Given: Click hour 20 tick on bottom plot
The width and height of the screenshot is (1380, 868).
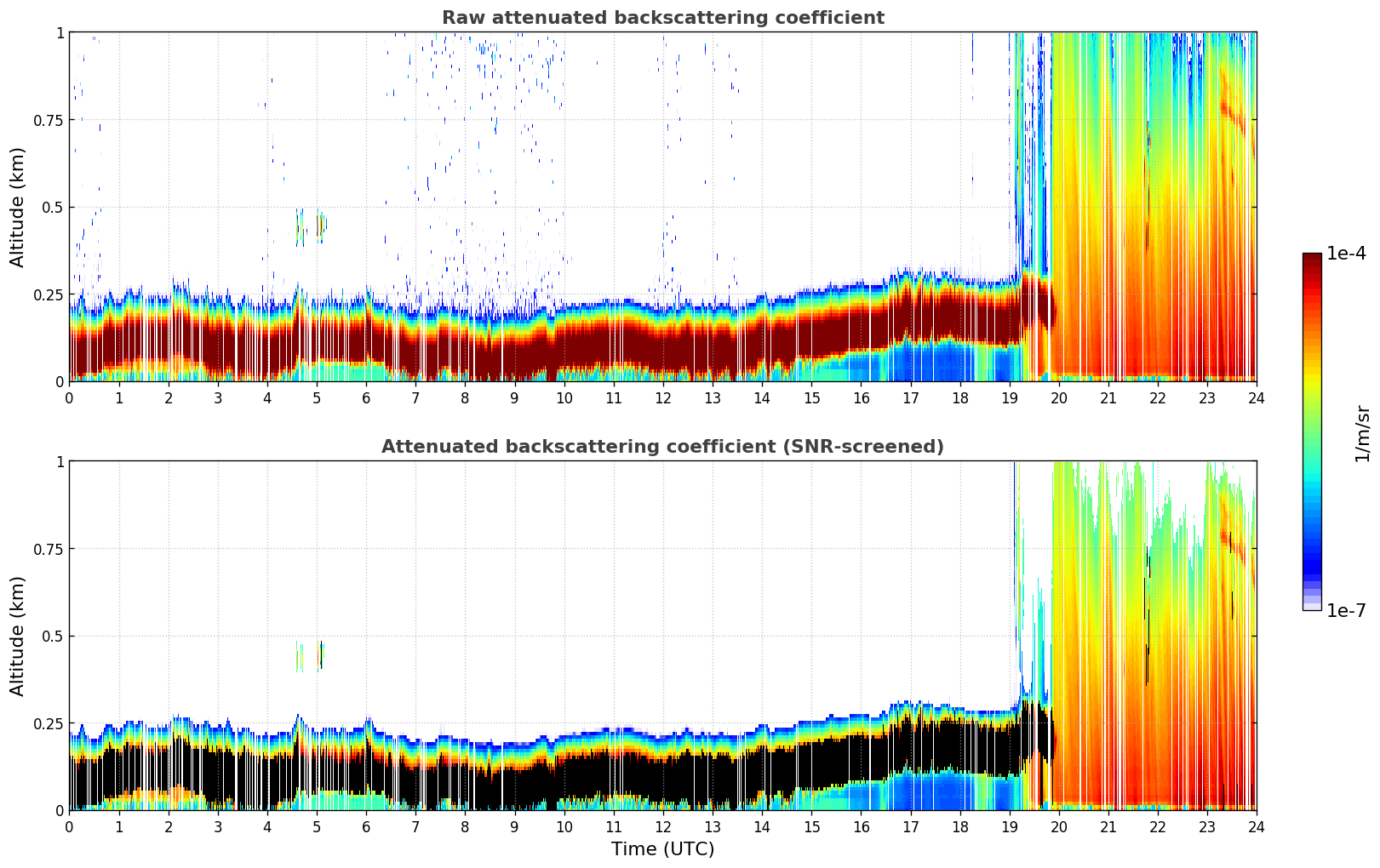Looking at the screenshot, I should 1058,827.
